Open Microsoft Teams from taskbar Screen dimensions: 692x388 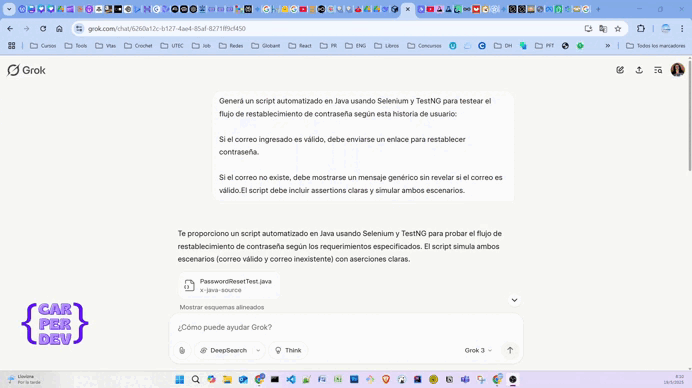click(x=465, y=380)
